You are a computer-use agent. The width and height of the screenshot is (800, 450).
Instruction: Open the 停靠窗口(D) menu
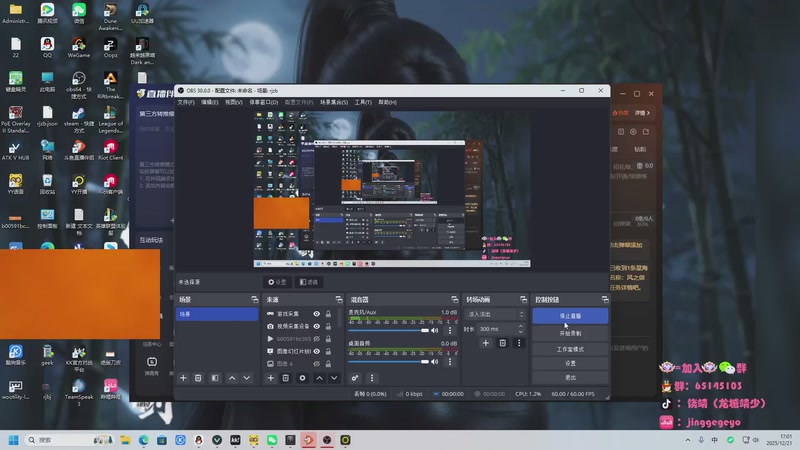[263, 103]
